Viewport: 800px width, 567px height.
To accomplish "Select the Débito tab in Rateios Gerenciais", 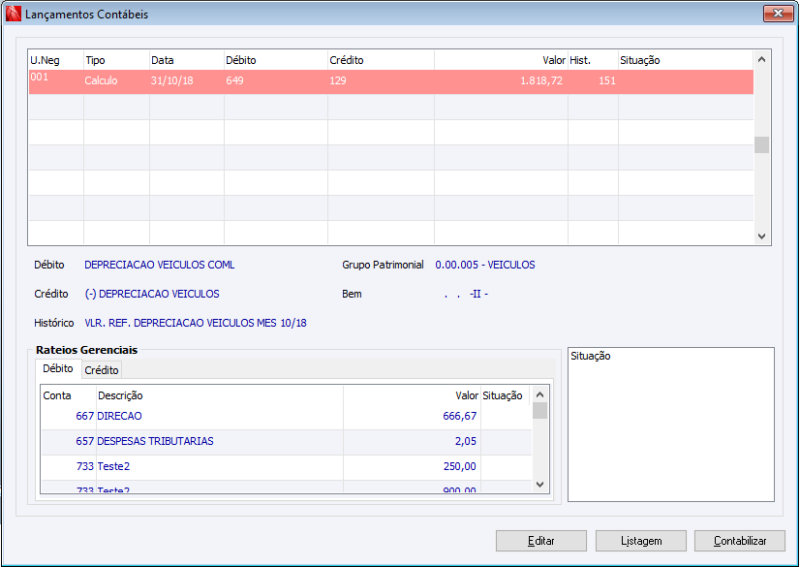I will 58,368.
